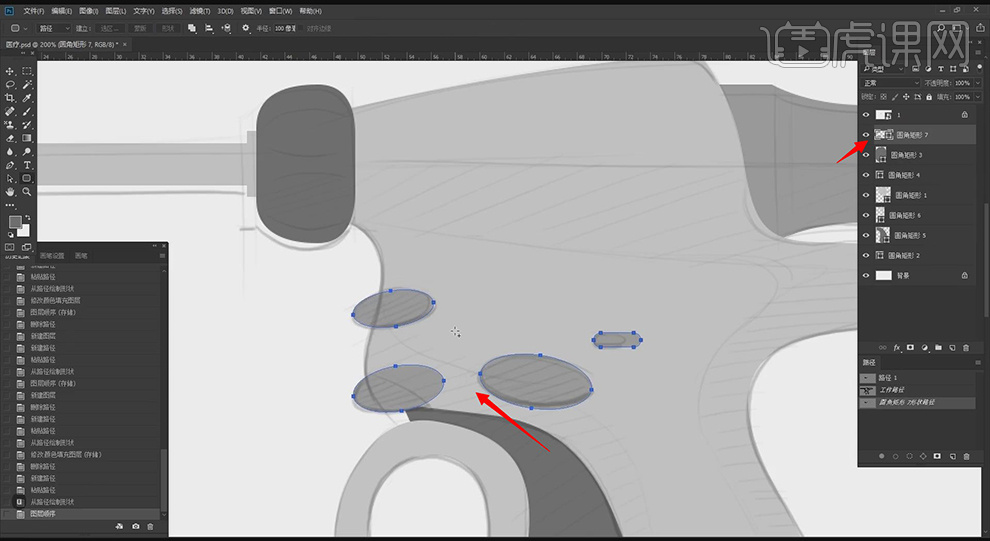Open shape tool gear settings

tap(246, 28)
